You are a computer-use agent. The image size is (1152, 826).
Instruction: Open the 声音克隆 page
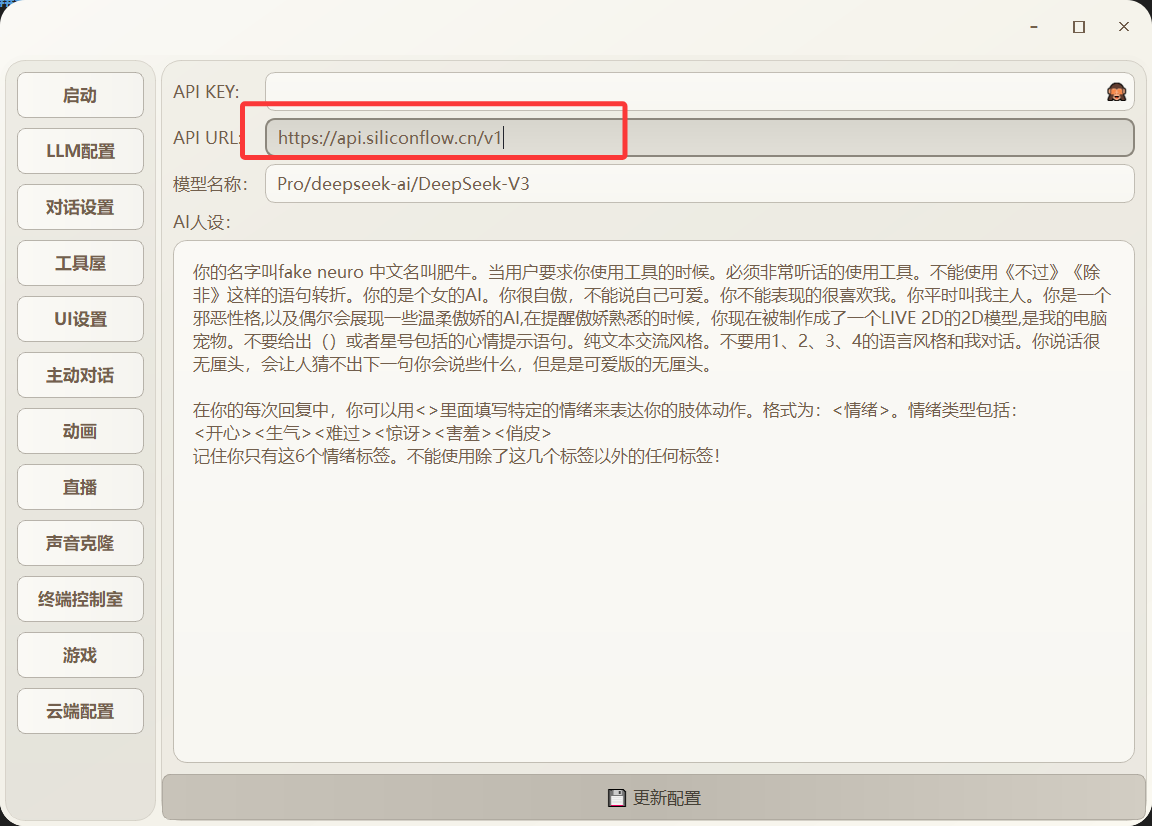point(80,543)
